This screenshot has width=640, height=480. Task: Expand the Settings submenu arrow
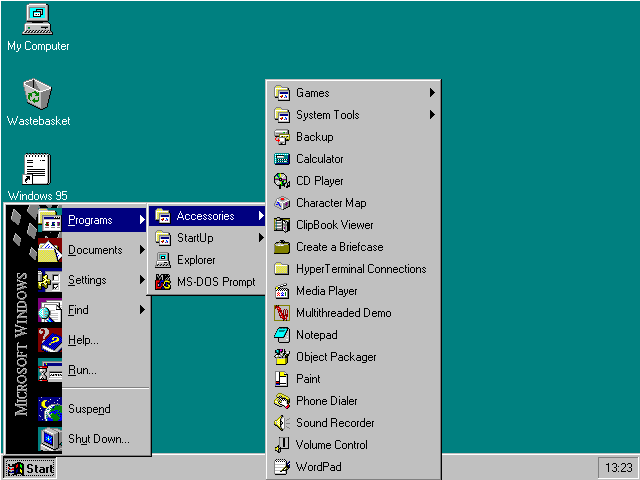click(x=142, y=280)
